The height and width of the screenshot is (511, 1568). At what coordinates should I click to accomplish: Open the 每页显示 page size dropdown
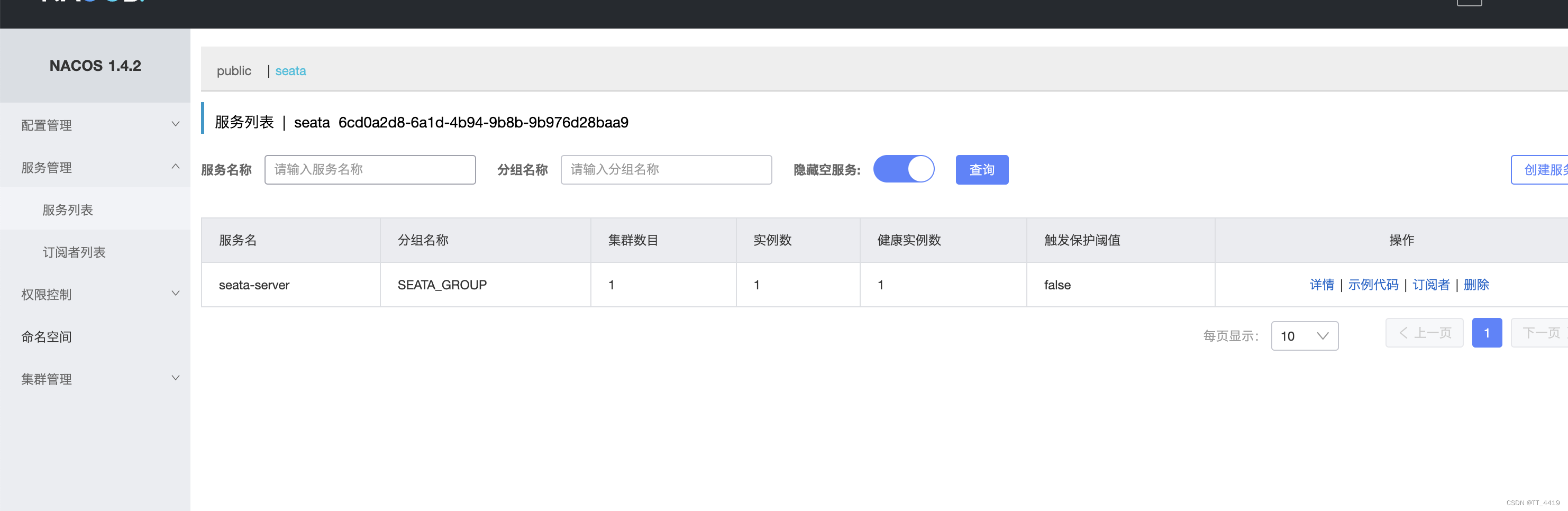click(1305, 336)
